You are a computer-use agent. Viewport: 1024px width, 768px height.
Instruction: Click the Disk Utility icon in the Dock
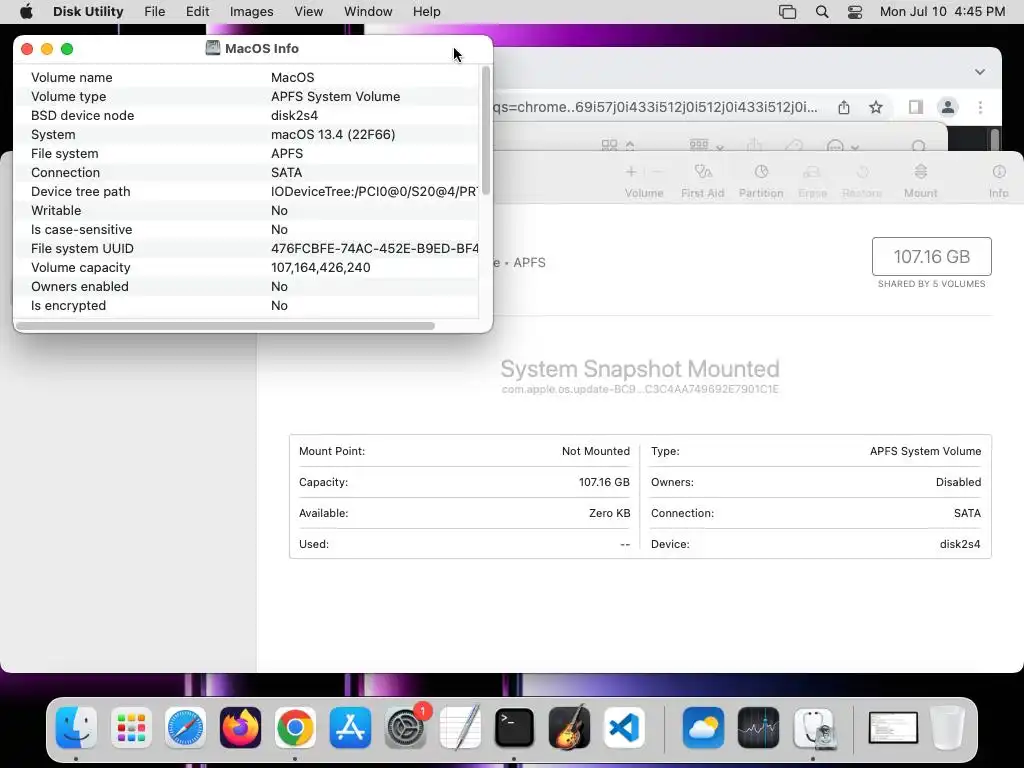[814, 728]
